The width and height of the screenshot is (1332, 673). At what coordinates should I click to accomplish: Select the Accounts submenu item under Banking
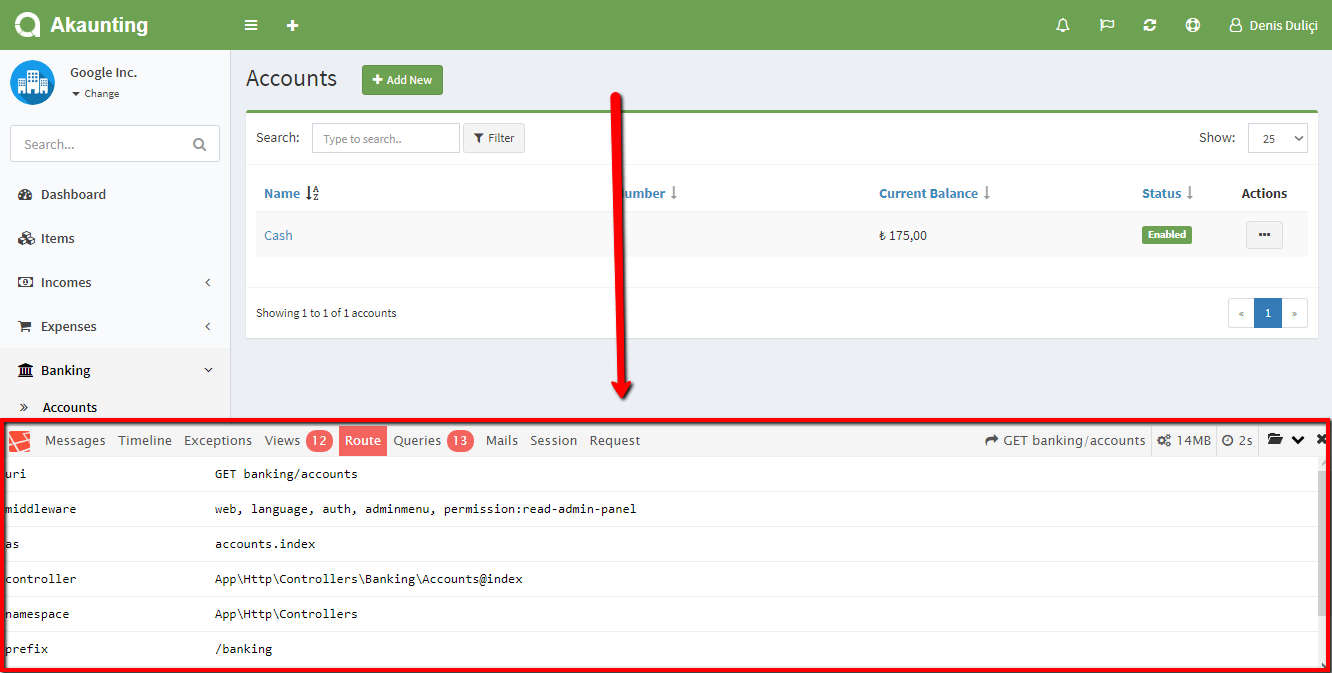click(x=70, y=407)
